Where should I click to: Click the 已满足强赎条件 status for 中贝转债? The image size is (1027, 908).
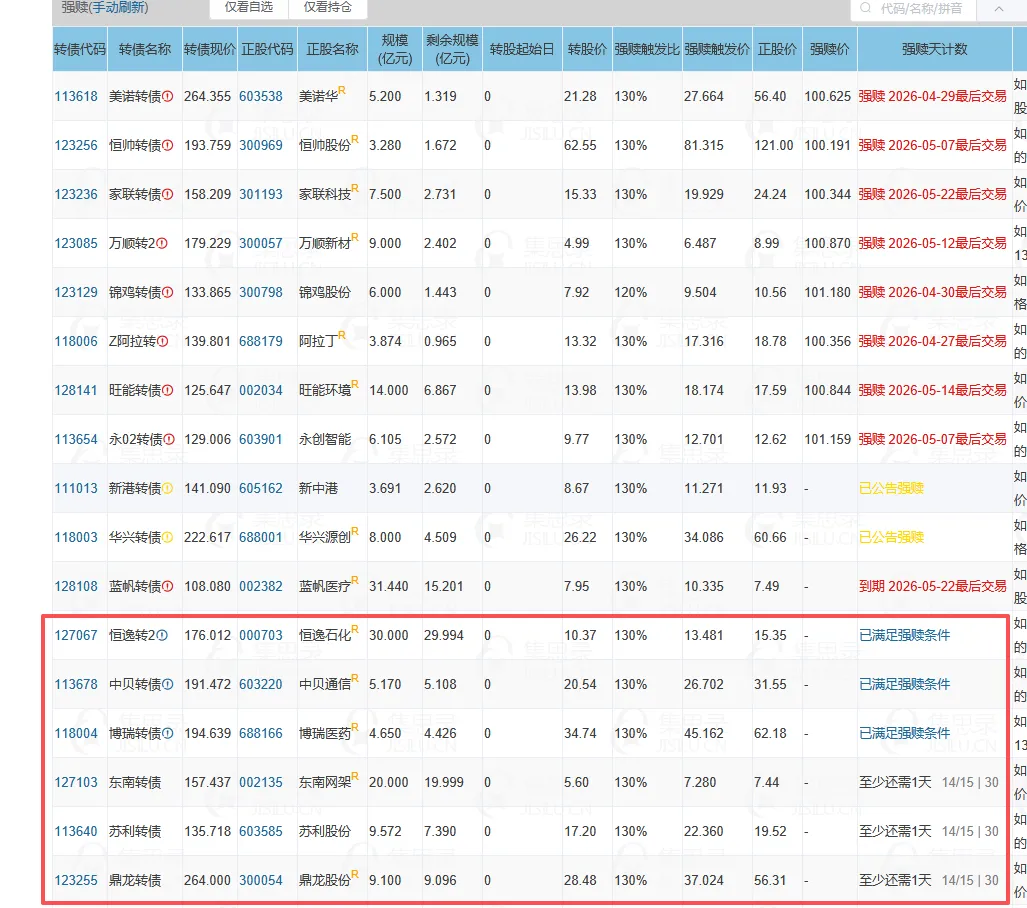905,685
